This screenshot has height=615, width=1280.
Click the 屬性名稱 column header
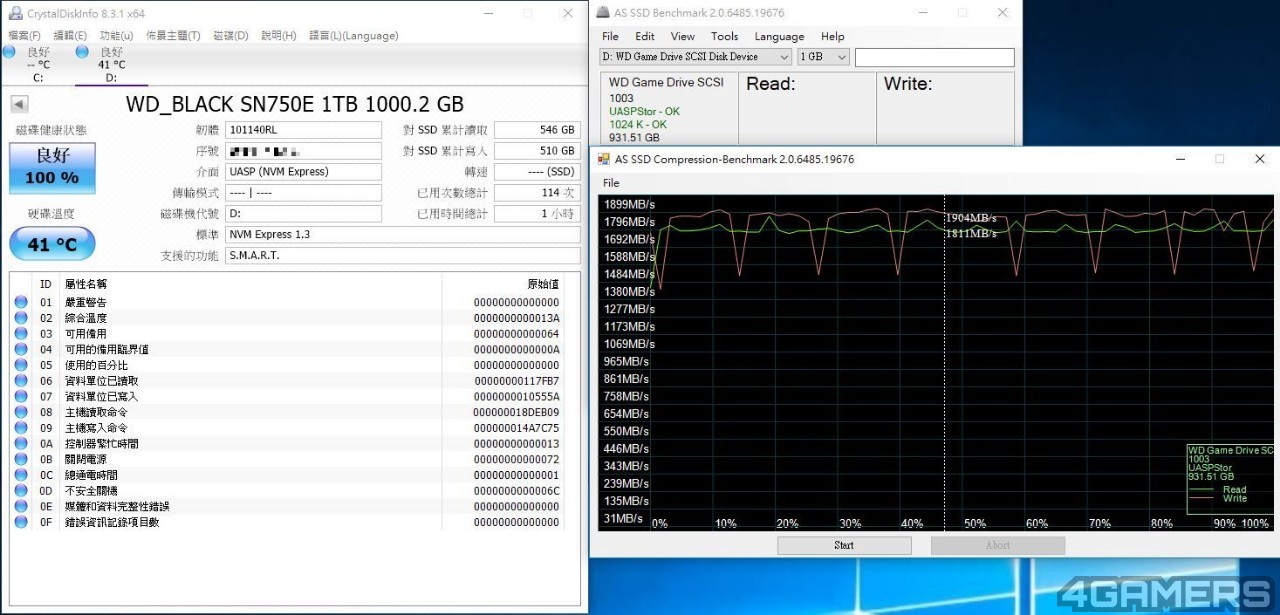(85, 284)
